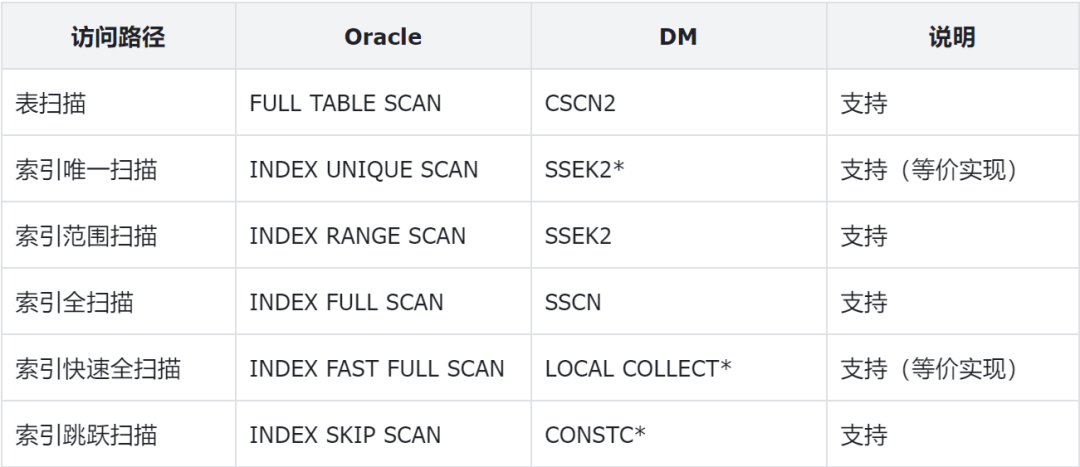Select the 索引快速全扫描 cell
This screenshot has width=1080, height=467.
tap(98, 369)
